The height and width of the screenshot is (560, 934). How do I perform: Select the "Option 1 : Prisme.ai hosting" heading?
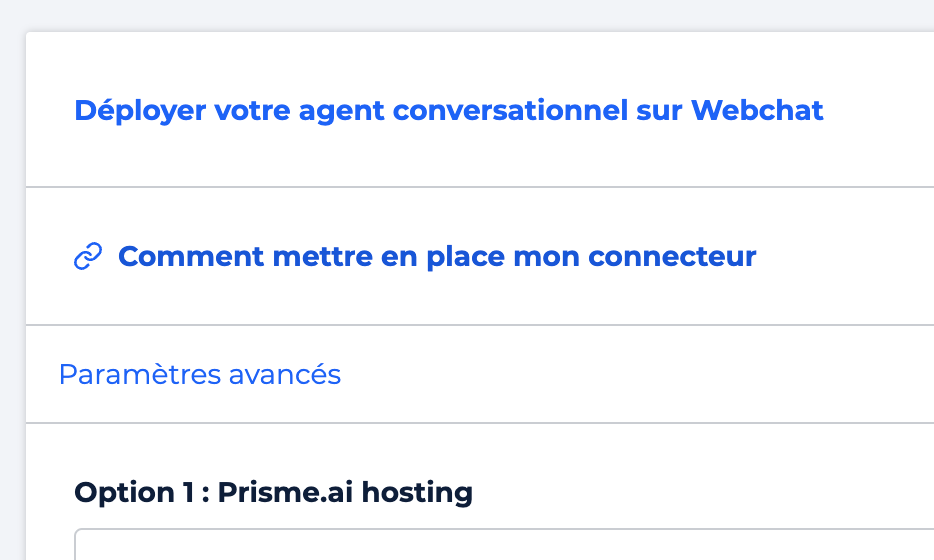click(x=273, y=493)
